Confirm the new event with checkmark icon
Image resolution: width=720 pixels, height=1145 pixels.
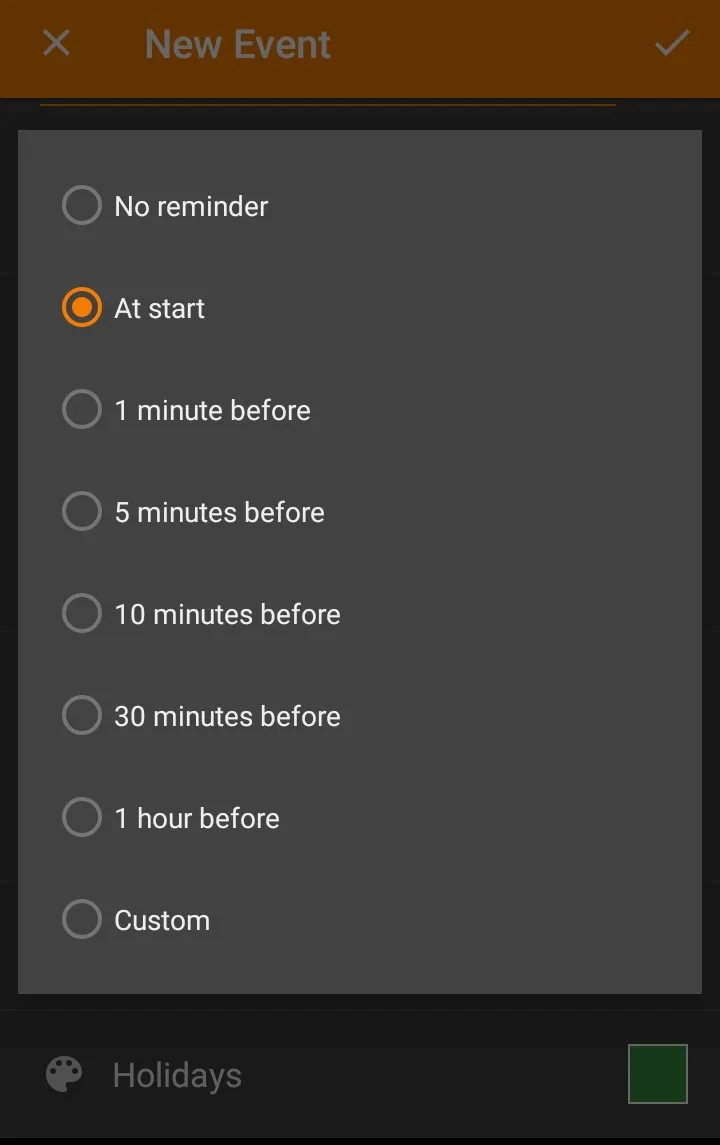672,43
